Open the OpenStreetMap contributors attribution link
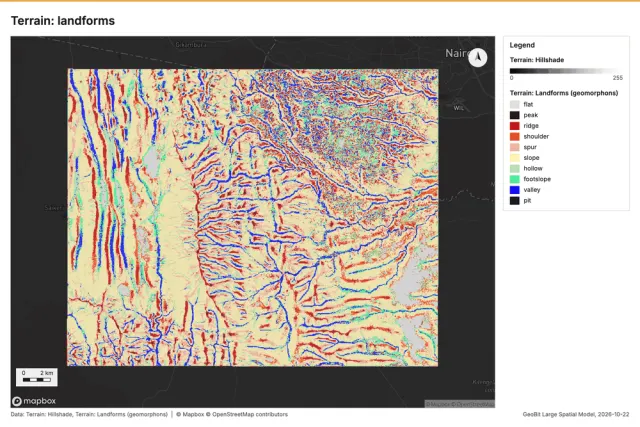 click(x=247, y=414)
